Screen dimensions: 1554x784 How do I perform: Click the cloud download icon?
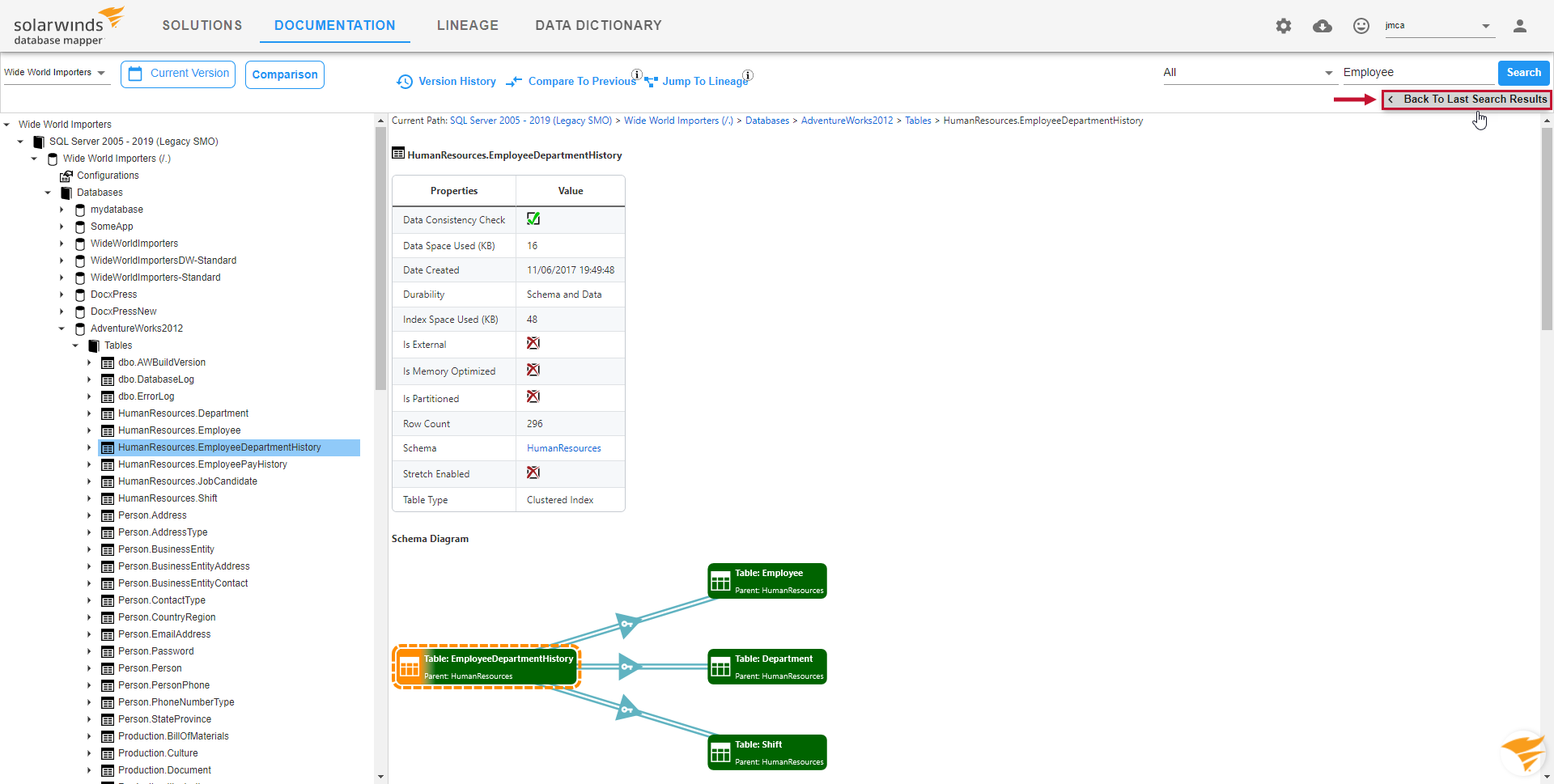tap(1323, 26)
